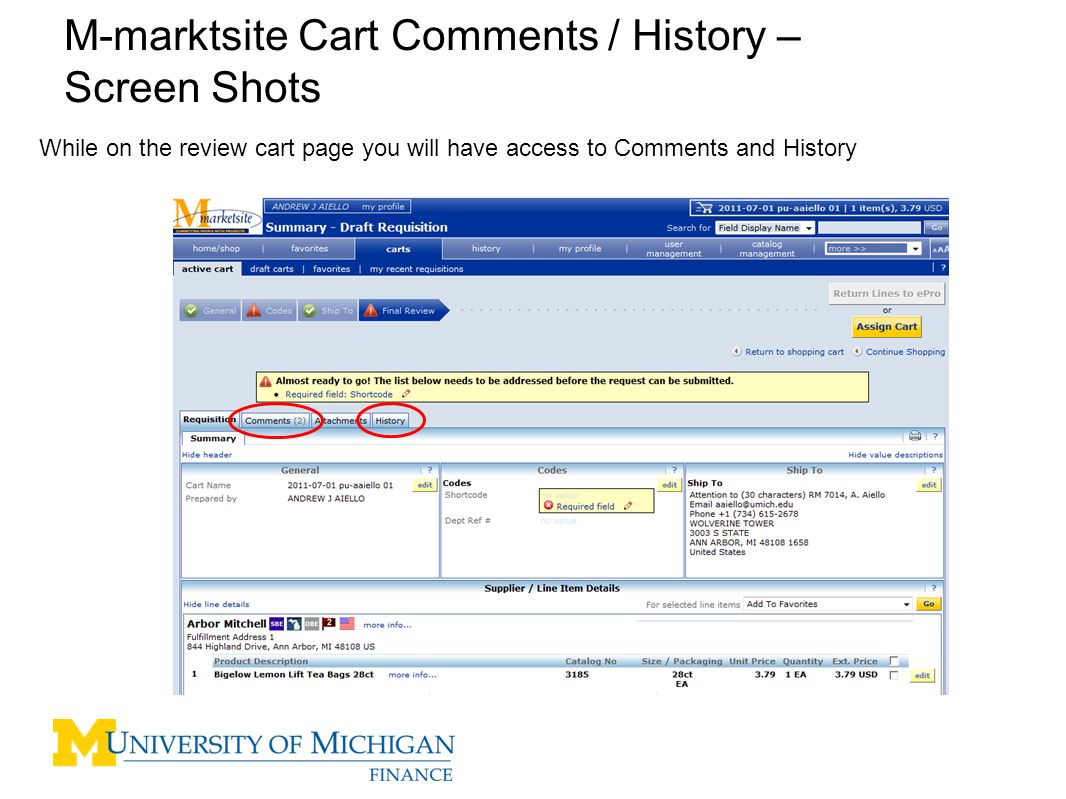Viewport: 1066px width, 799px height.
Task: Click Hide value descriptions link
Action: (x=895, y=455)
